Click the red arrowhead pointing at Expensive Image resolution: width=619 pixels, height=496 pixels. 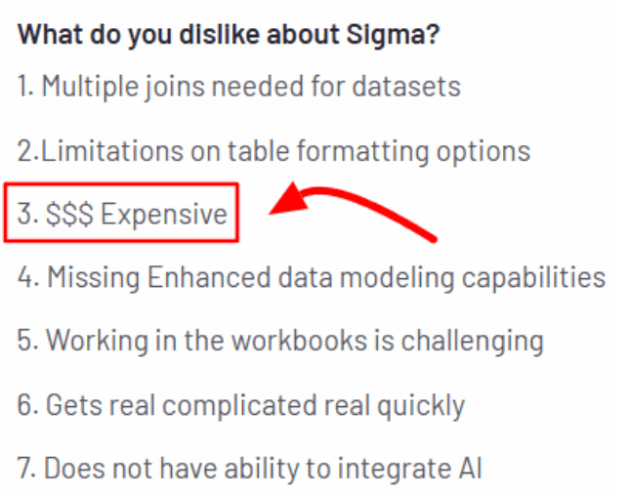coord(289,199)
